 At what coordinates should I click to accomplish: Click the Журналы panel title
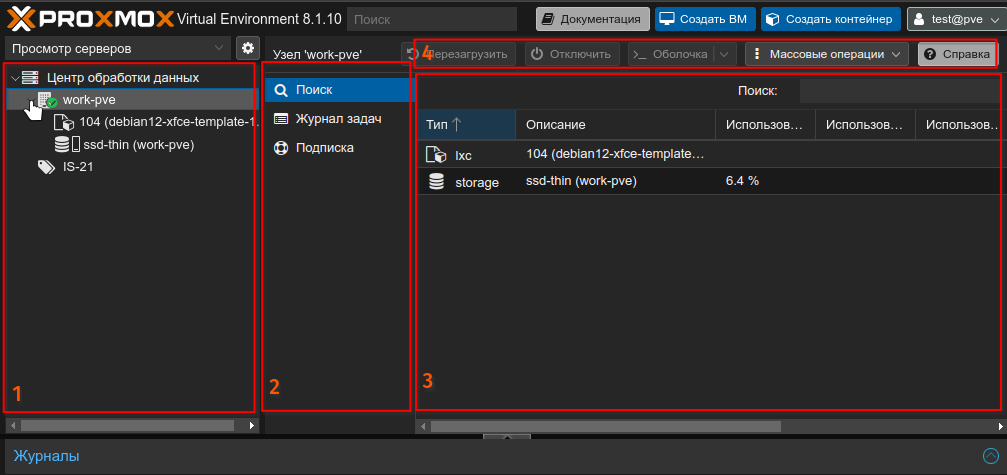tap(46, 456)
